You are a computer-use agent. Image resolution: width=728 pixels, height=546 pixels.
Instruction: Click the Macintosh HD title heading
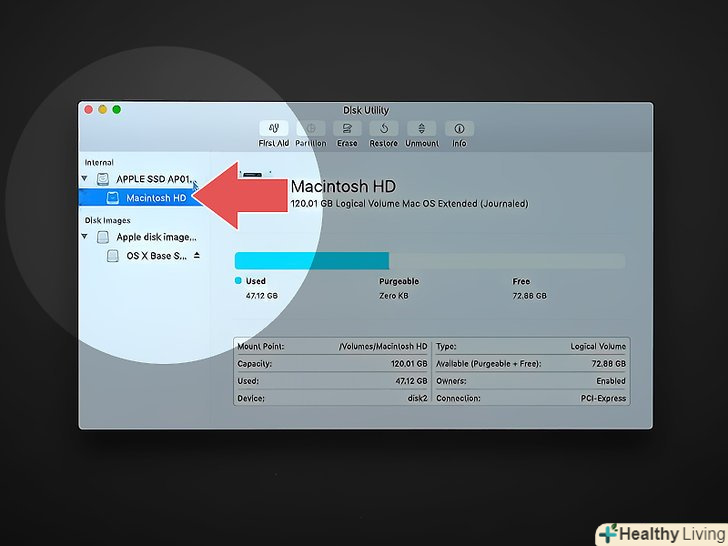[x=343, y=187]
